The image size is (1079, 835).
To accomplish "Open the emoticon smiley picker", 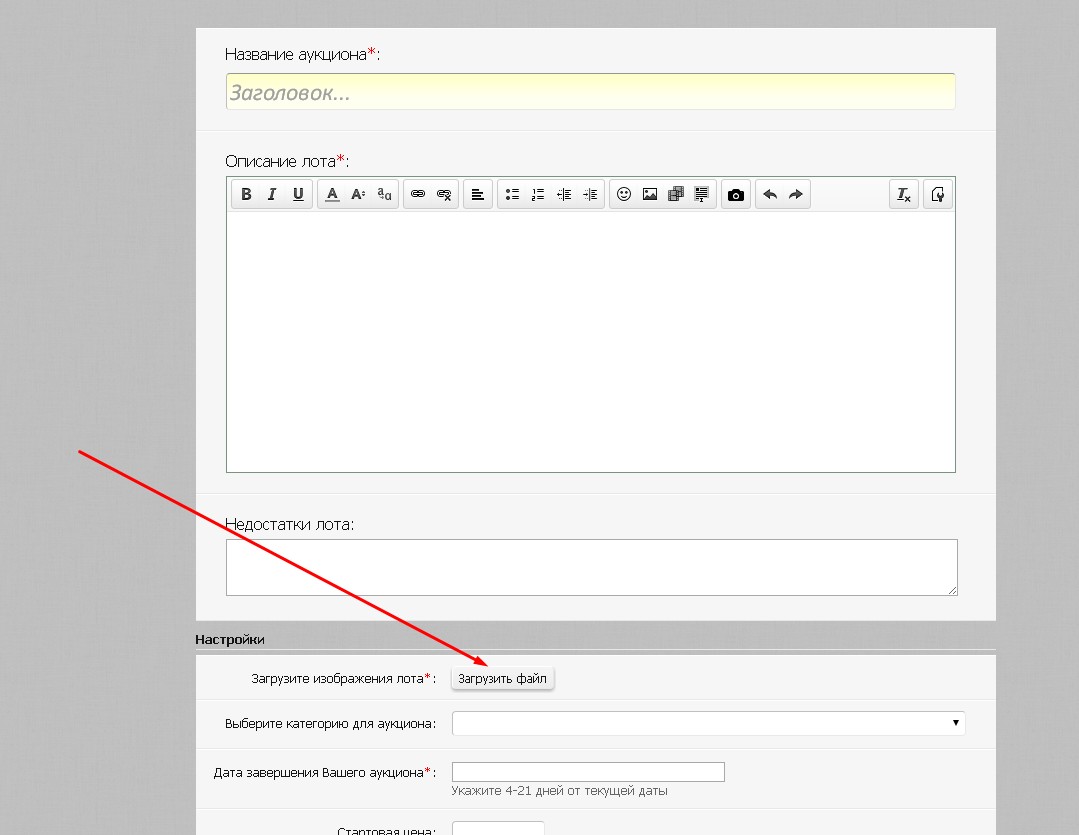I will click(x=624, y=195).
